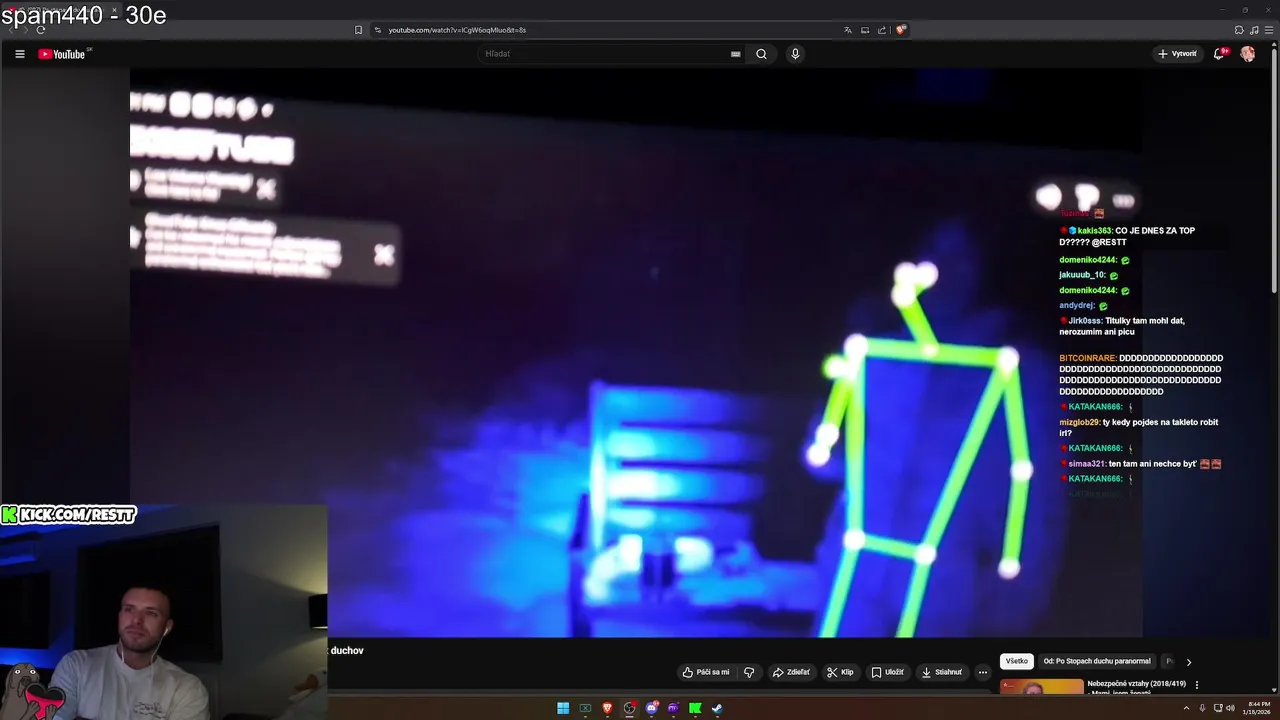
Task: Open options menu for Nebezpečné vztahy video
Action: pos(1197,685)
